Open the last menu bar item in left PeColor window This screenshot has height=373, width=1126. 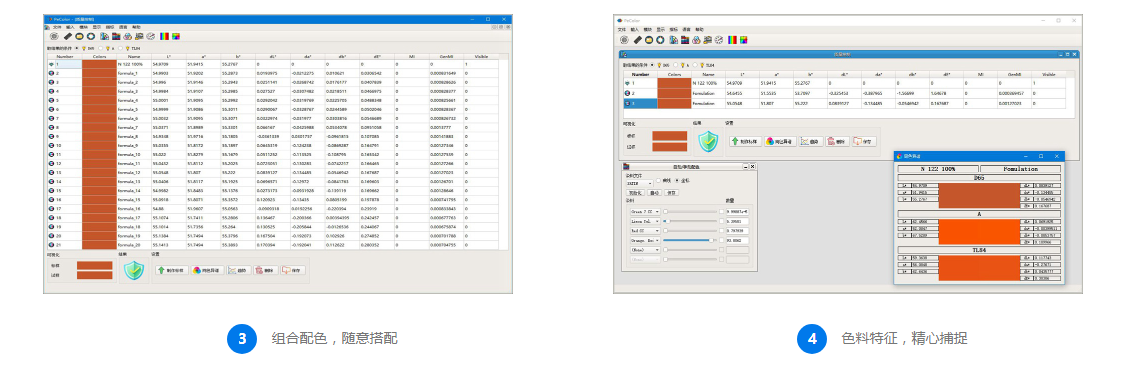(x=136, y=27)
